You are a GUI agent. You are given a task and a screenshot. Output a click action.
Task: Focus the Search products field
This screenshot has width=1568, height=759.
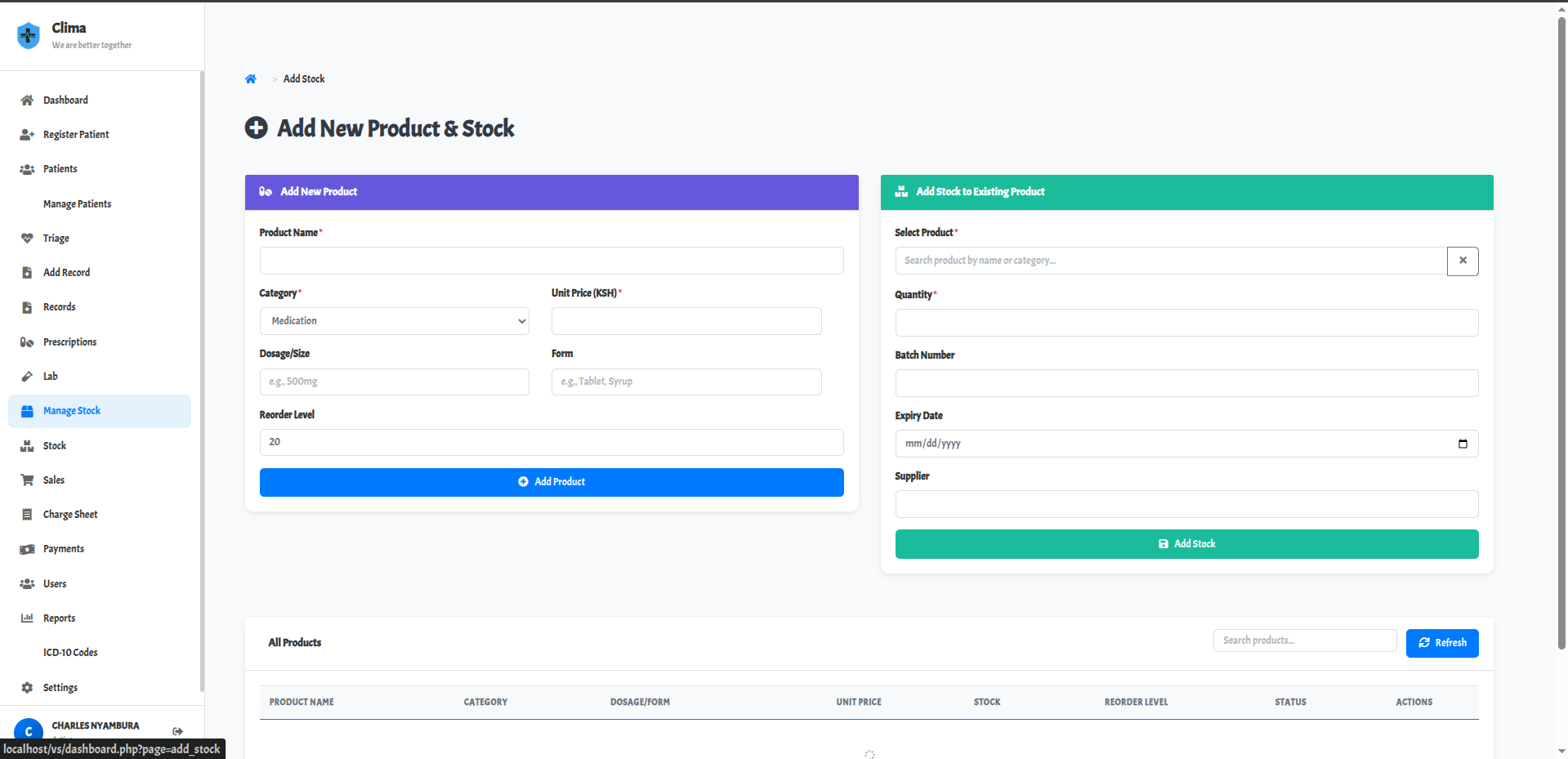click(x=1304, y=641)
